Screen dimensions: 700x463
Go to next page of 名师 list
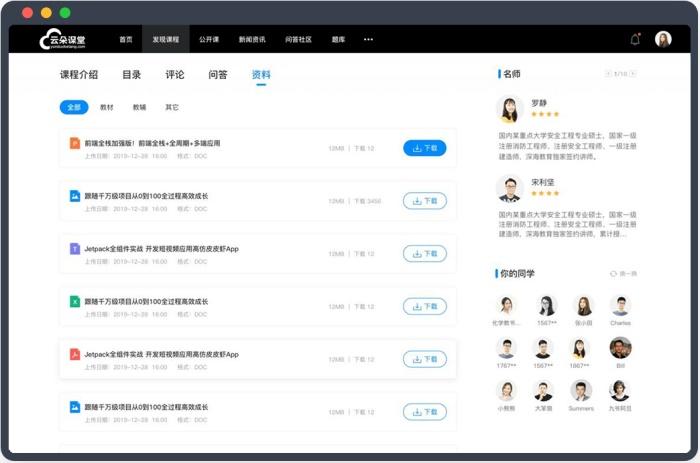pyautogui.click(x=633, y=74)
